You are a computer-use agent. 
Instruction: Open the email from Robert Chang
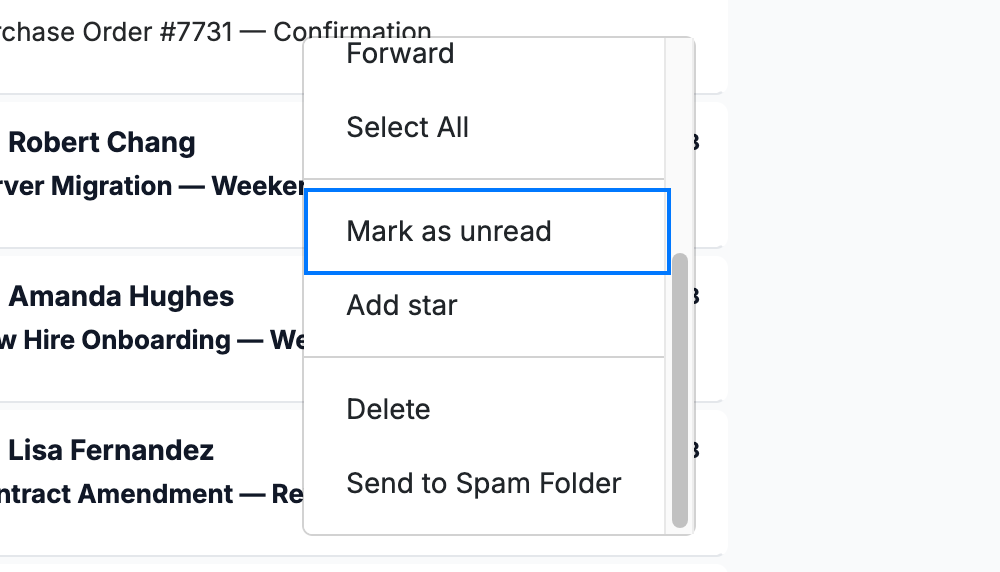pos(101,142)
